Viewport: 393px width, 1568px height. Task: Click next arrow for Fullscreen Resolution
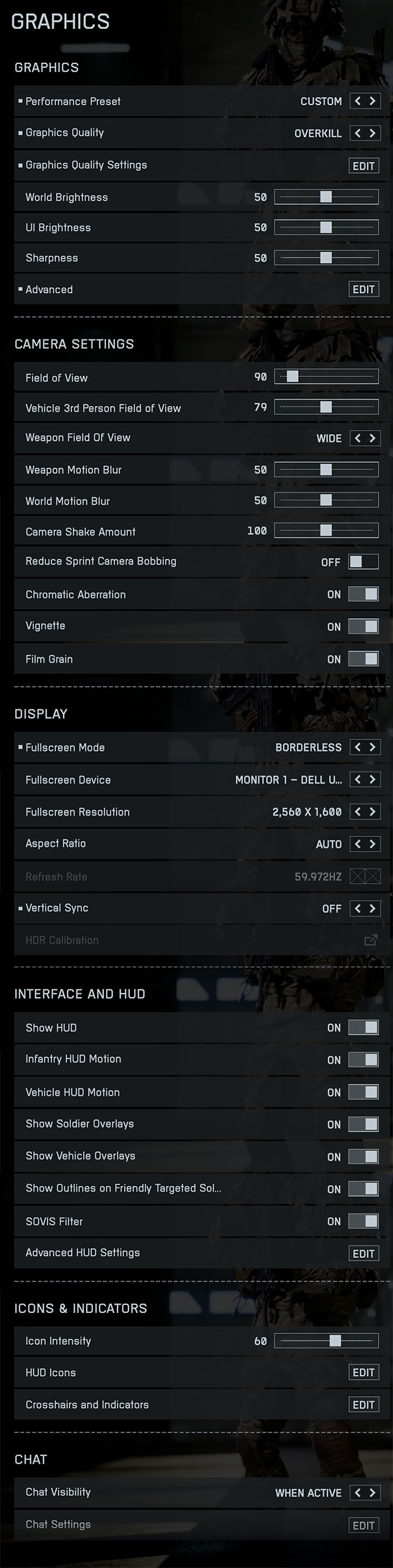coord(373,812)
